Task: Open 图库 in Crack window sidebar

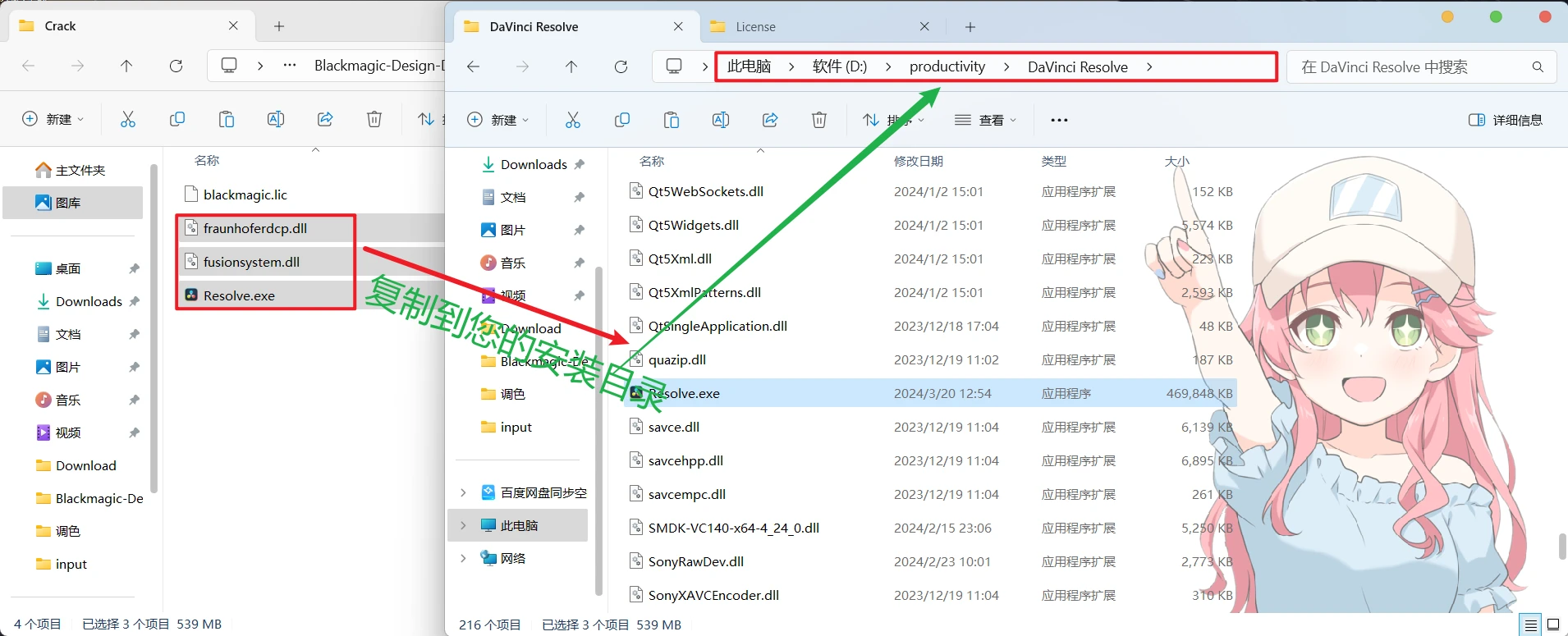Action: pyautogui.click(x=72, y=203)
